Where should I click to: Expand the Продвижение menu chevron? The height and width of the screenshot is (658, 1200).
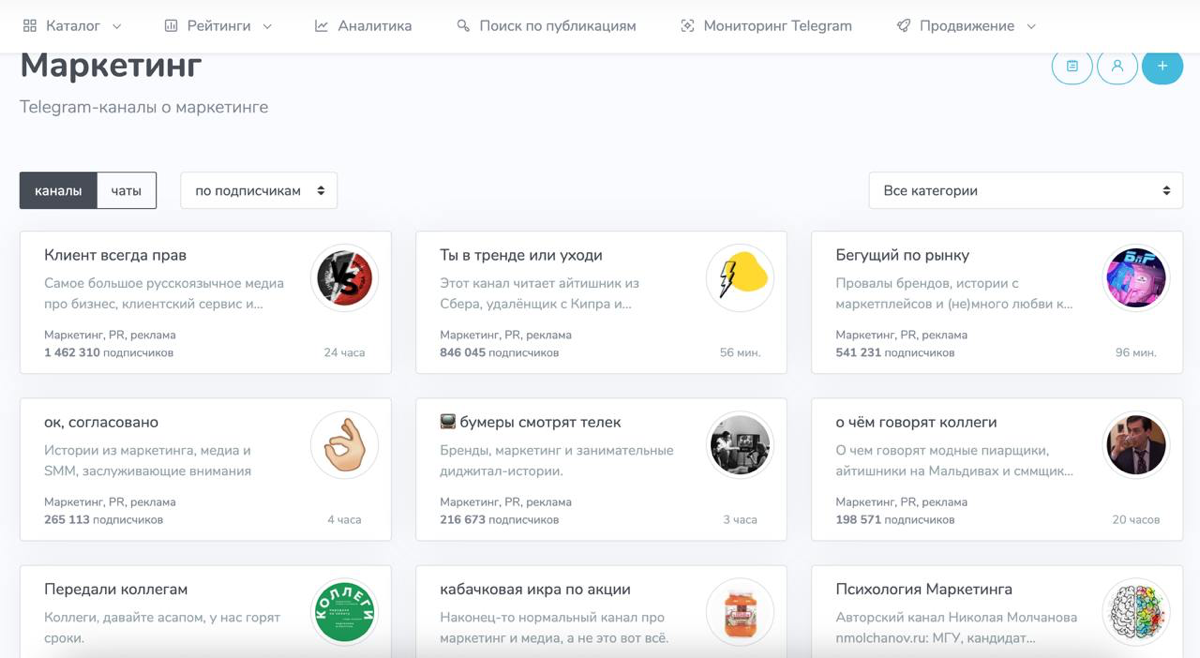1031,27
